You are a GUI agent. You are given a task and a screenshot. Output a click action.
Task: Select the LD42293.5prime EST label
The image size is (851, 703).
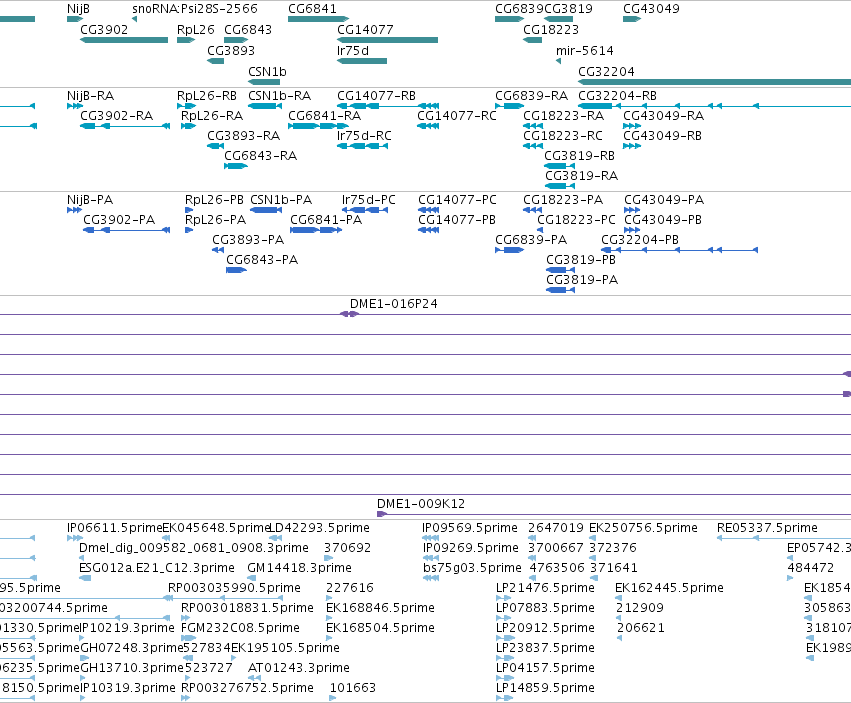[x=319, y=528]
